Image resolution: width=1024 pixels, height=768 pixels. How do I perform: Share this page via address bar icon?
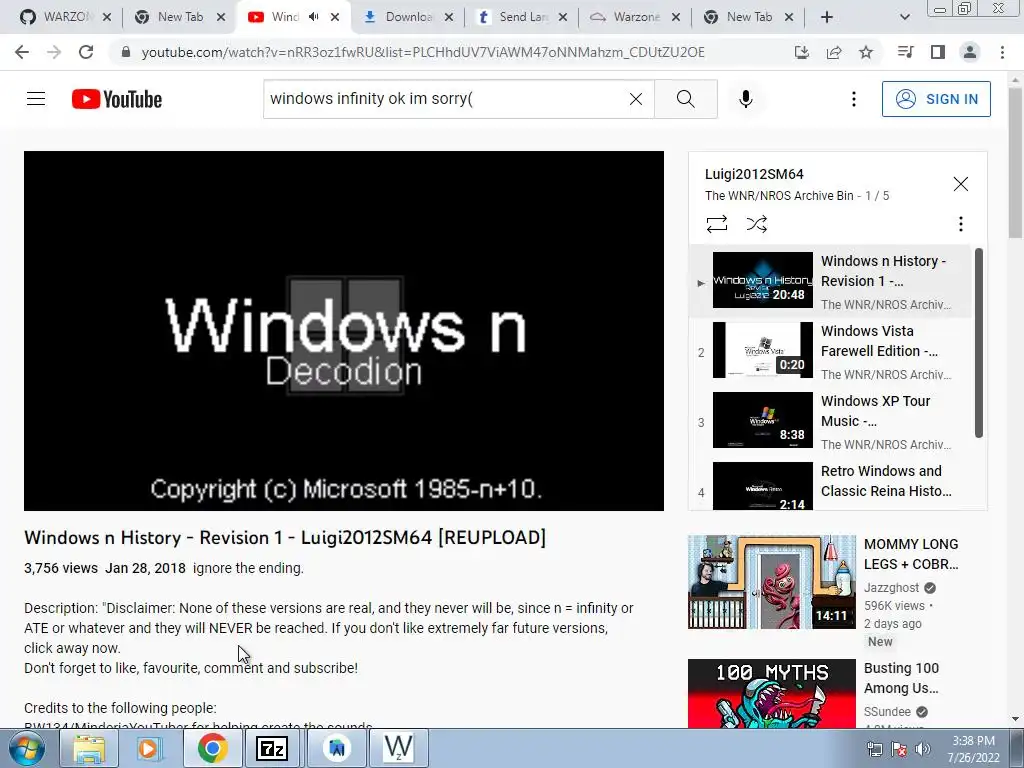click(x=834, y=52)
